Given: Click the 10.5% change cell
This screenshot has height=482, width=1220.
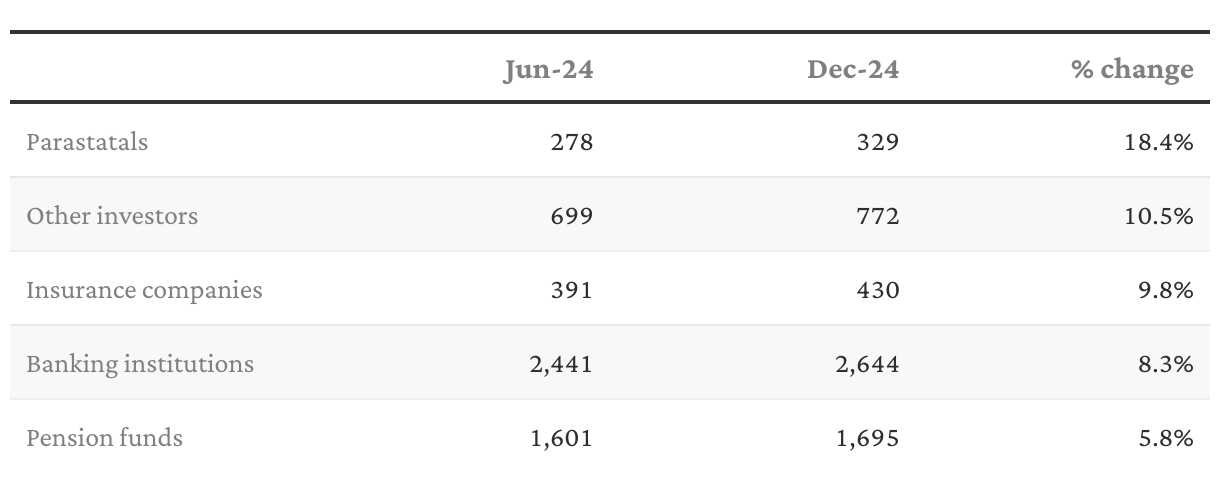Looking at the screenshot, I should click(x=1159, y=216).
